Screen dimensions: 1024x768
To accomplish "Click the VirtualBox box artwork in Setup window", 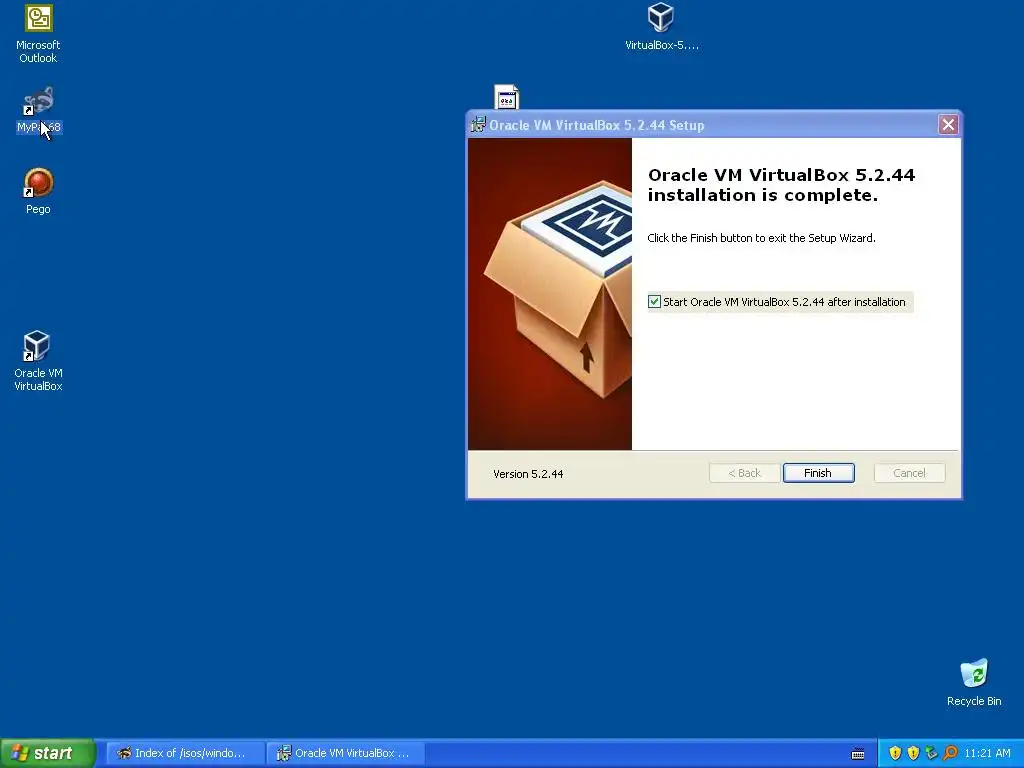I will 550,294.
